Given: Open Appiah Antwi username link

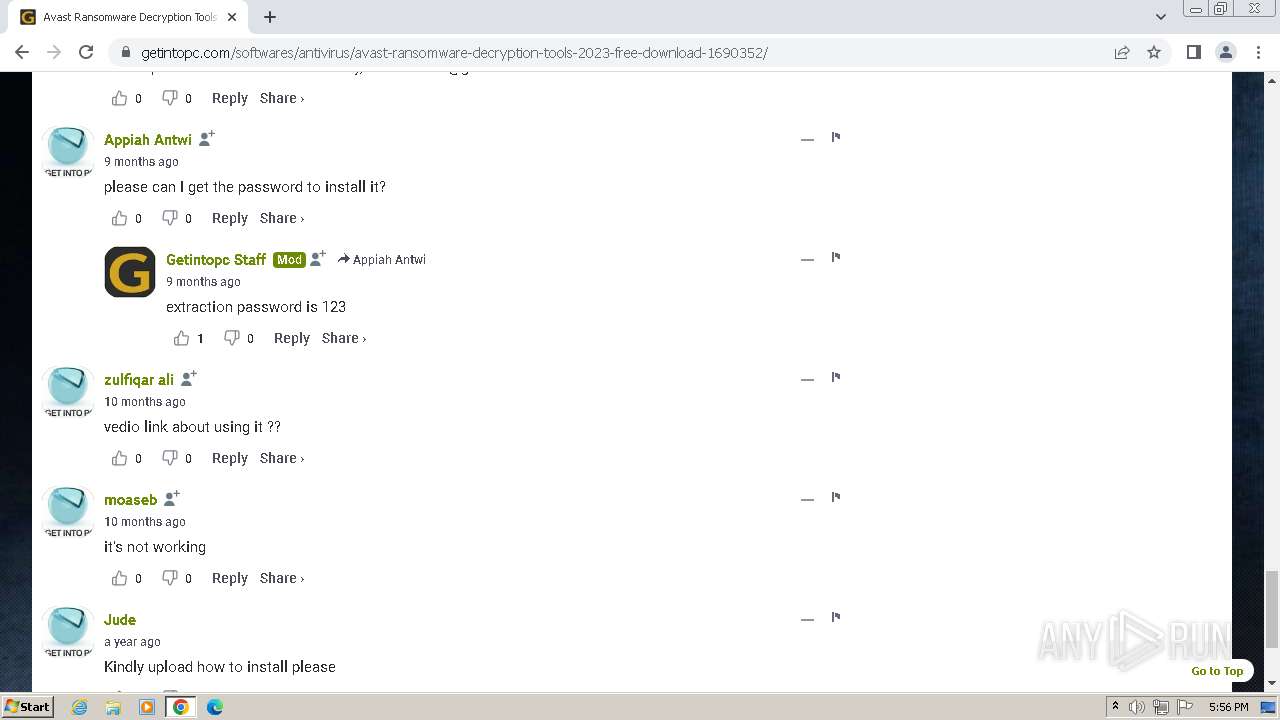Looking at the screenshot, I should click(148, 140).
